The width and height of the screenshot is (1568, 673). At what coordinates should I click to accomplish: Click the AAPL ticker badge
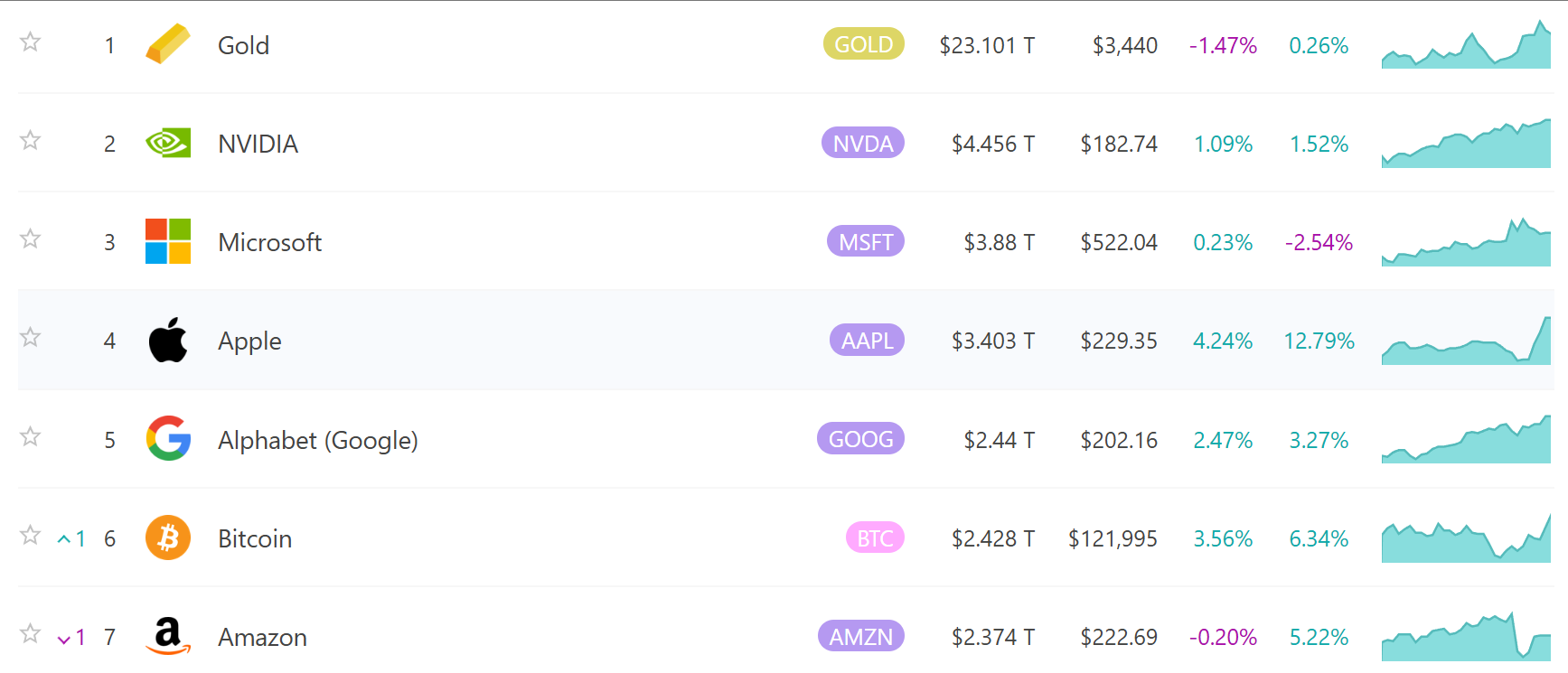click(x=867, y=340)
